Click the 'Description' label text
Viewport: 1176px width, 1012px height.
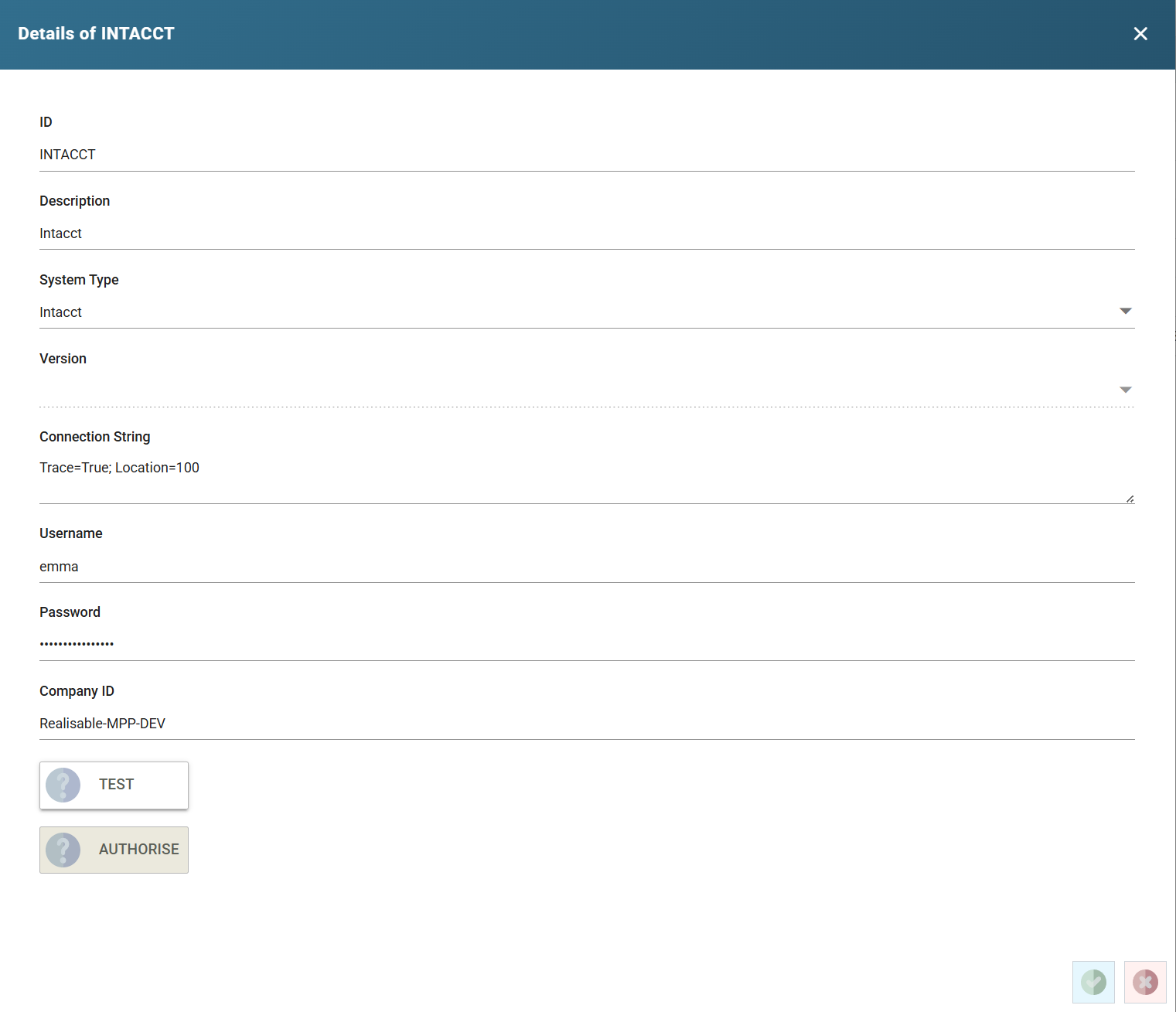point(74,201)
